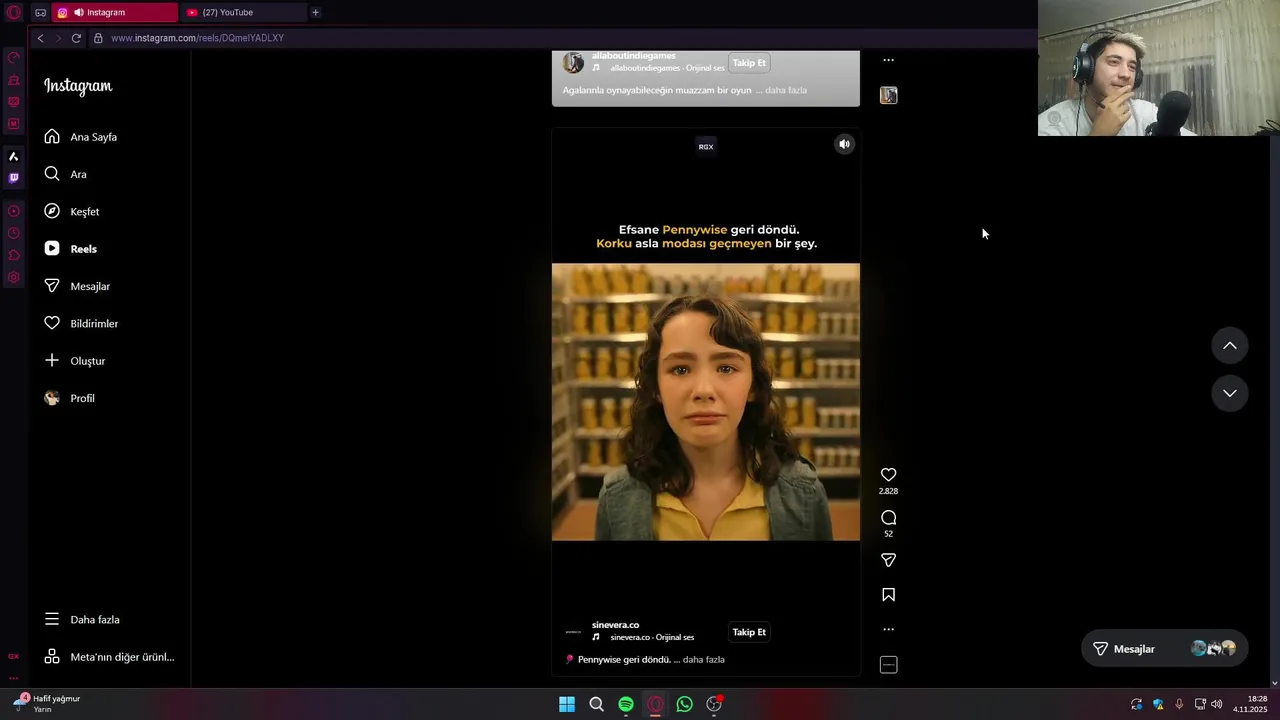
Task: Open GX Cleaner icon in sidebar
Action: pyautogui.click(x=14, y=79)
